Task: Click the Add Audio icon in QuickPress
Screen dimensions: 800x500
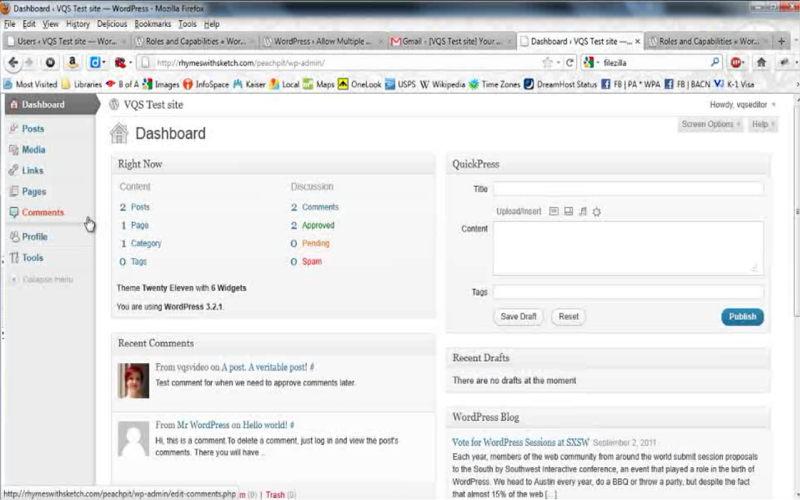Action: coord(583,211)
